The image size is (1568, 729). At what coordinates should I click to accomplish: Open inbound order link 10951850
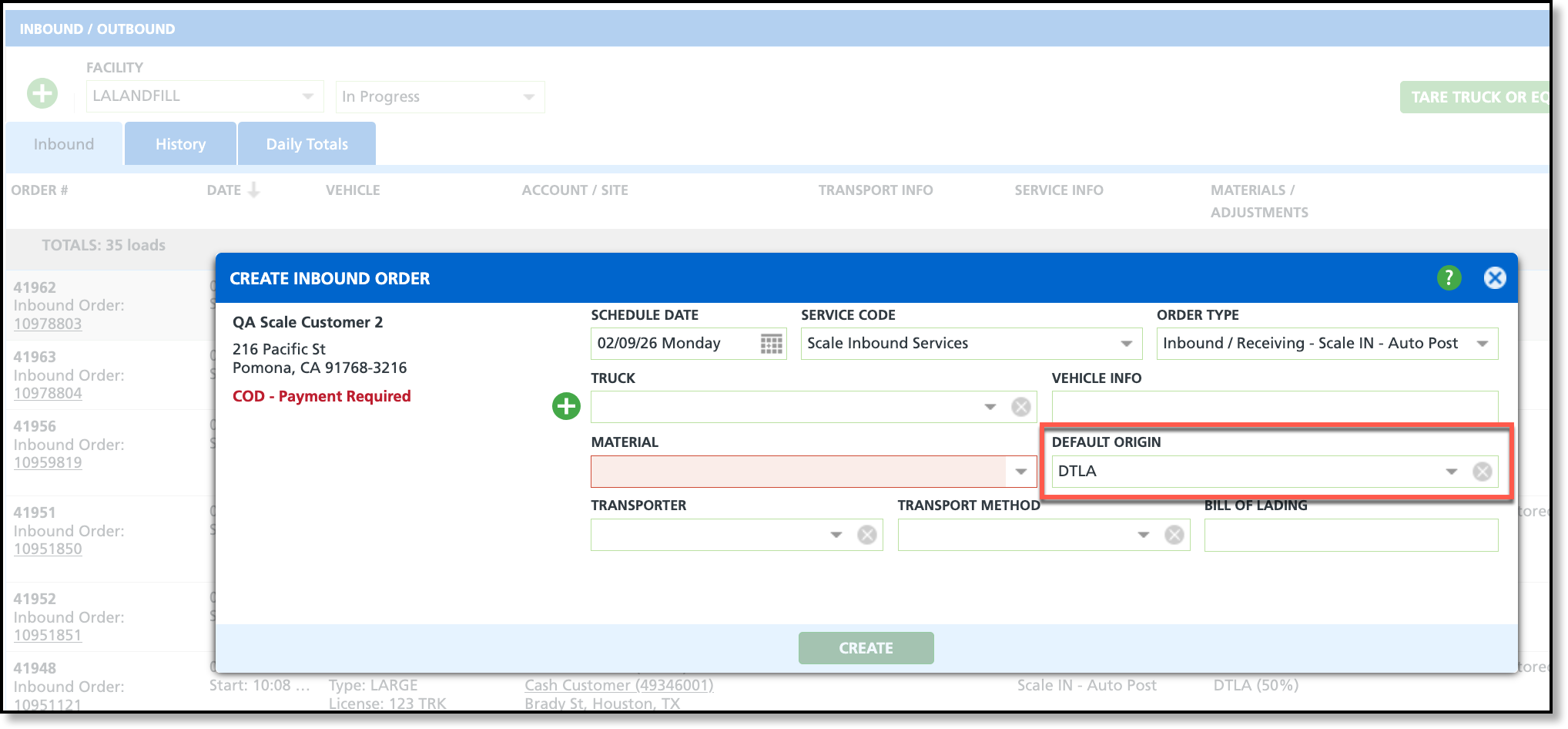48,549
